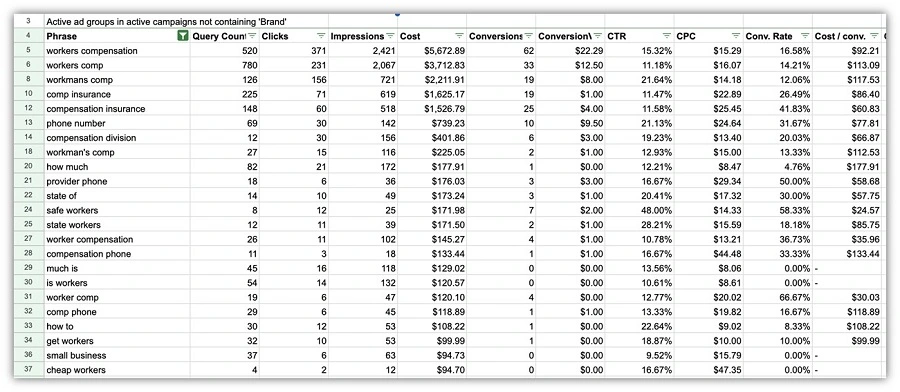Click the $9.50 conversion value cell

click(x=570, y=123)
